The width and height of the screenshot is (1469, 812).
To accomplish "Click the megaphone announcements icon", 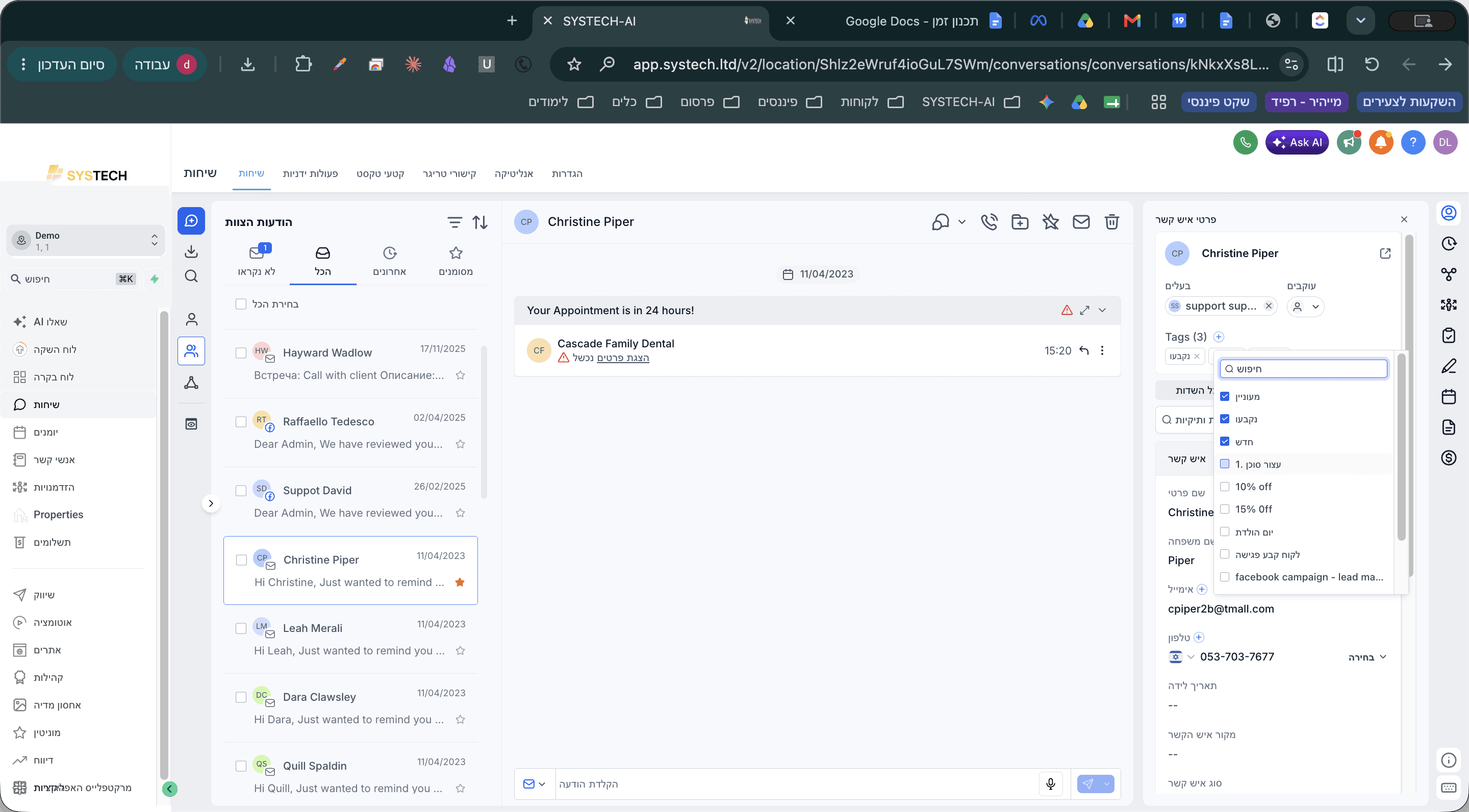I will 1349,142.
